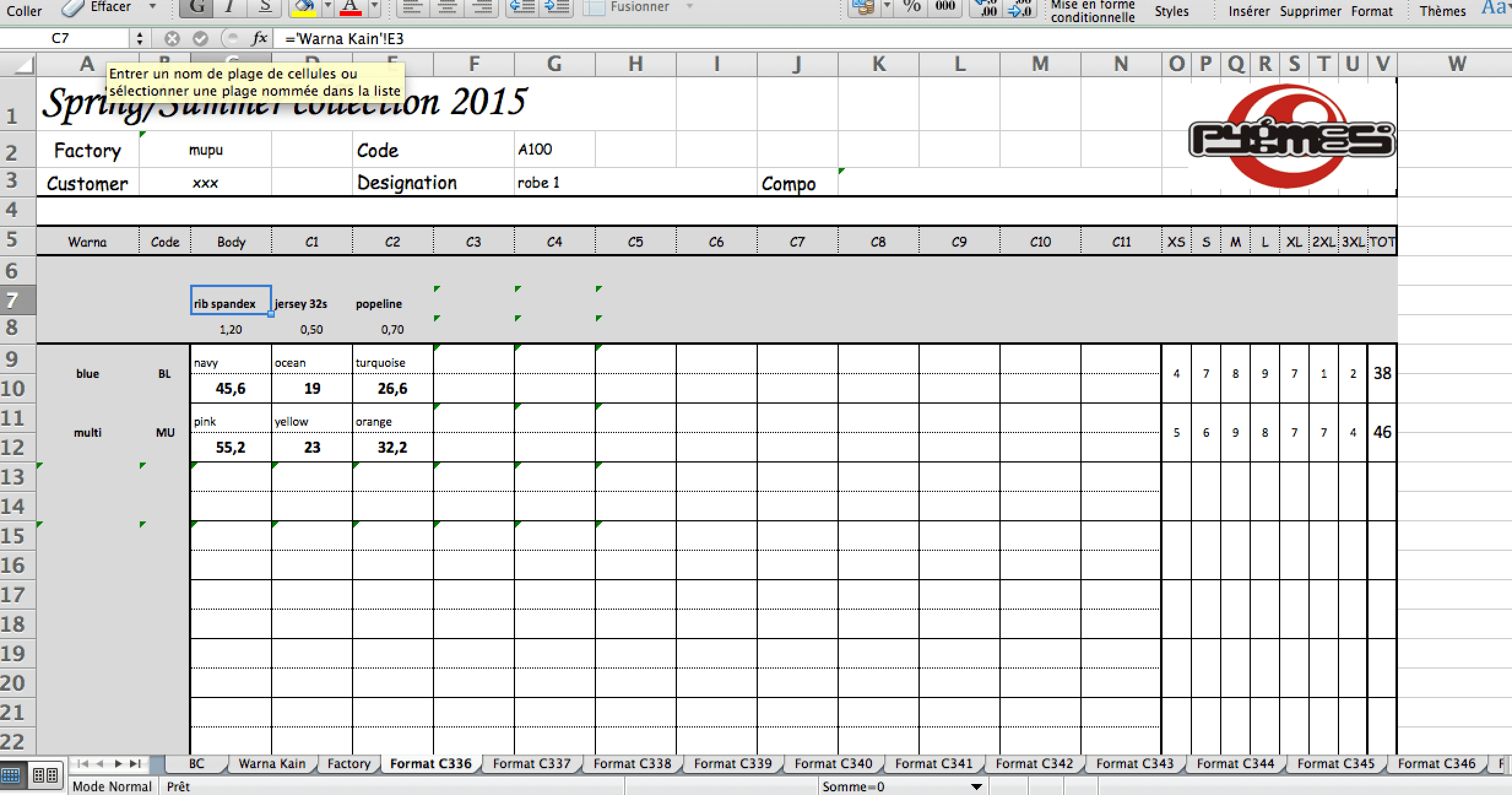1512x795 pixels.
Task: Open the Fusionner merge dropdown
Action: (x=689, y=7)
